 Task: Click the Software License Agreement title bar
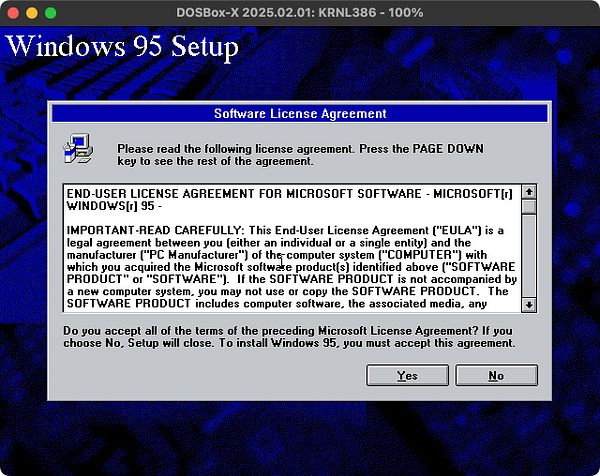pos(300,114)
